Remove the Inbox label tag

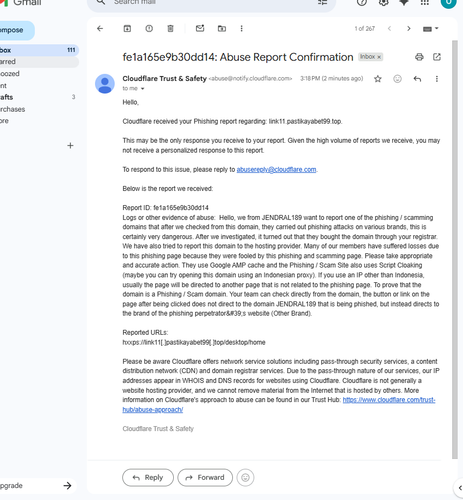click(379, 57)
